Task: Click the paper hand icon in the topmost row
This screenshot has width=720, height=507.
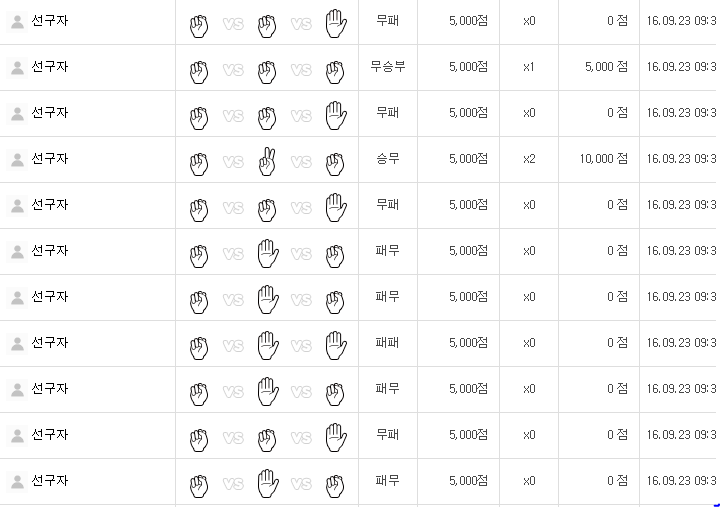Action: 336,23
